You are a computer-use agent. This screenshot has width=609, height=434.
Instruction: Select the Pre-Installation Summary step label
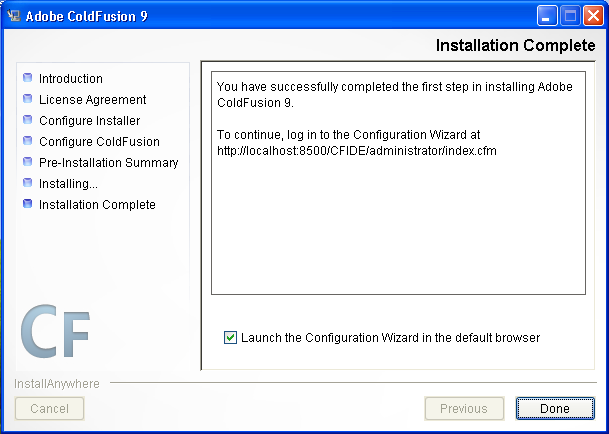pos(109,162)
